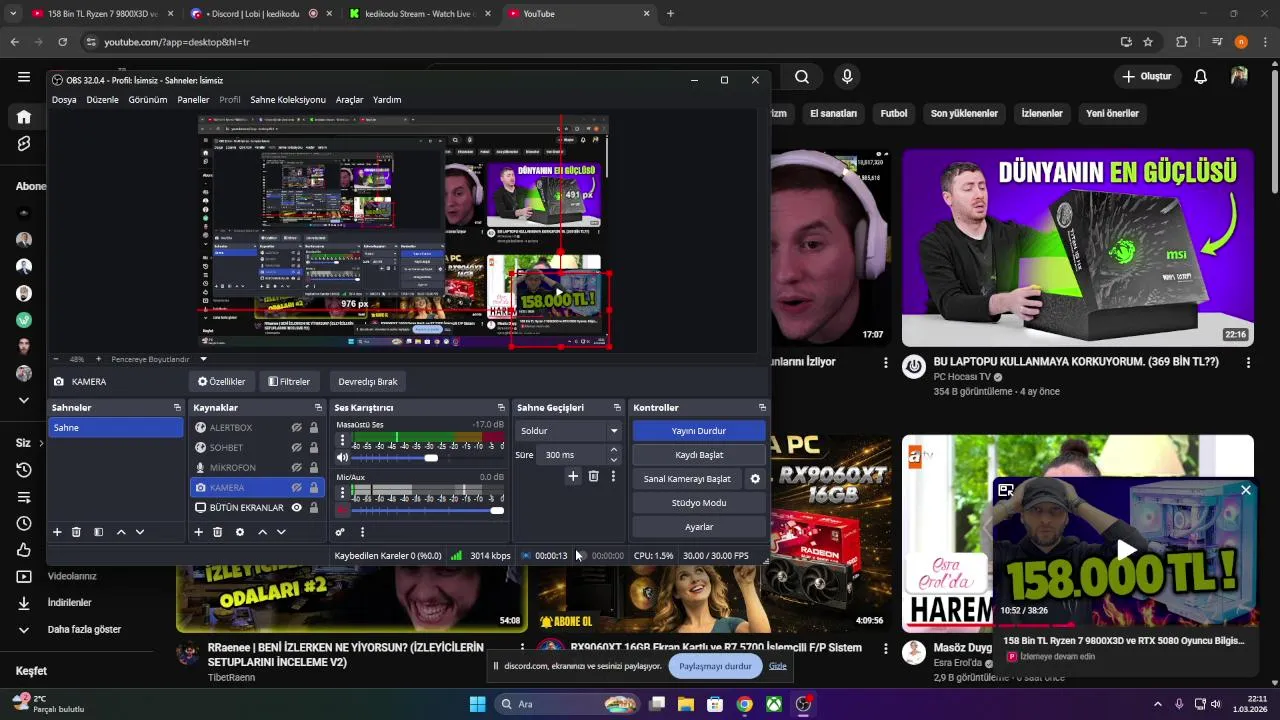Screen dimensions: 1280x720
Task: Toggle the lock on BÜTÜN EKRANLAR source
Action: coord(314,508)
